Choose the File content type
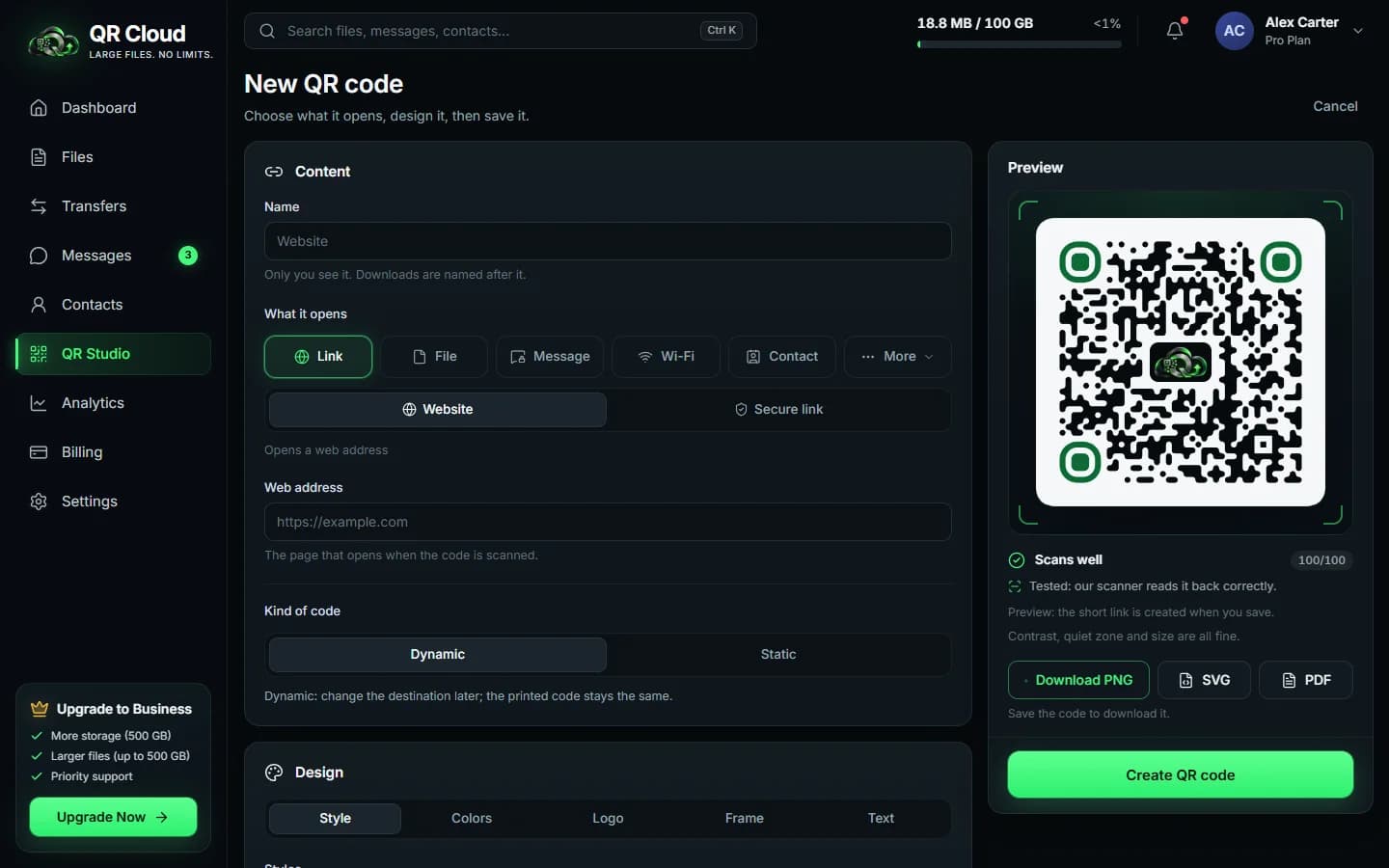 434,357
